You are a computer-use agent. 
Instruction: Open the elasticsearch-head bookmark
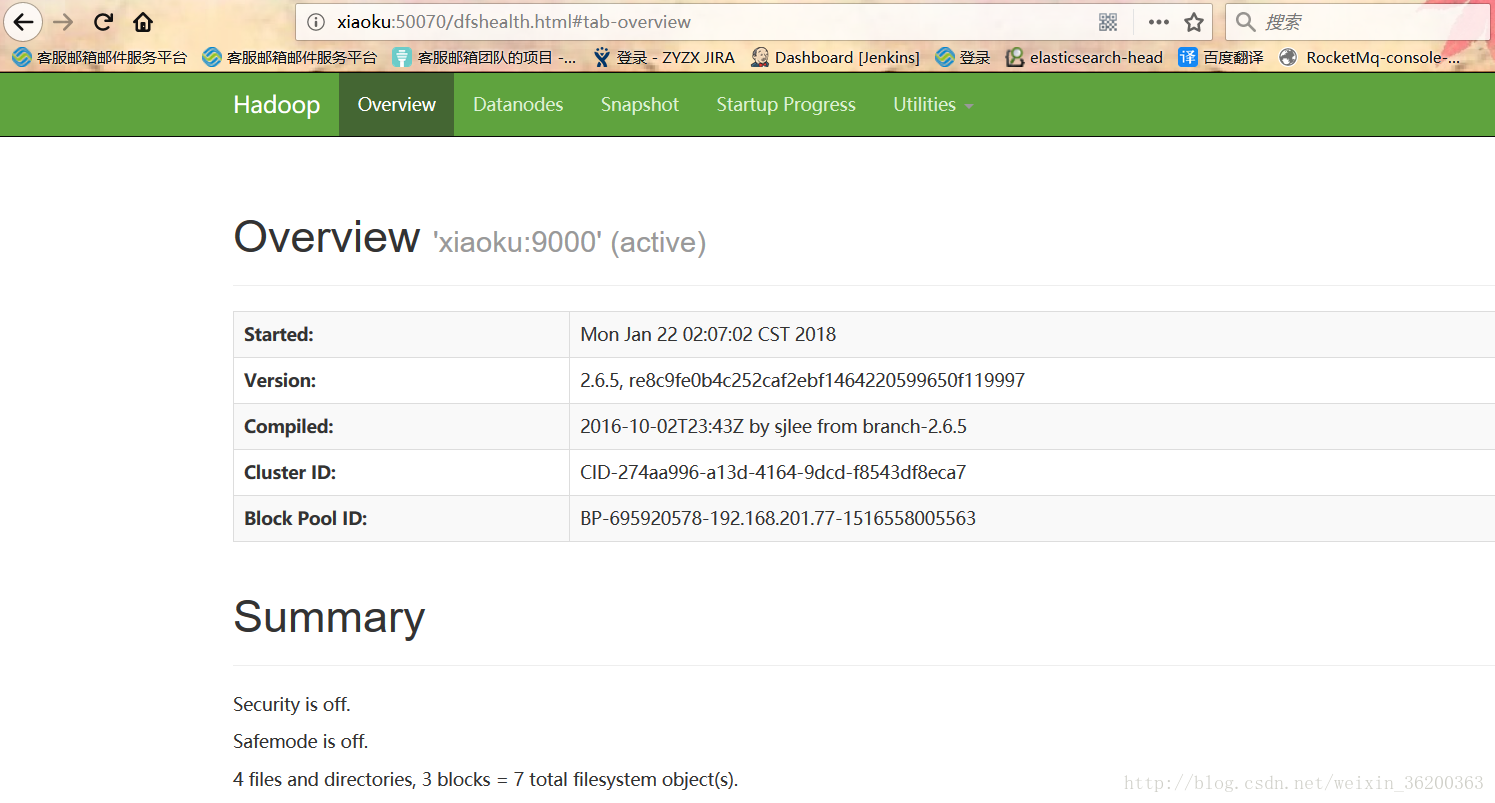pos(1084,57)
